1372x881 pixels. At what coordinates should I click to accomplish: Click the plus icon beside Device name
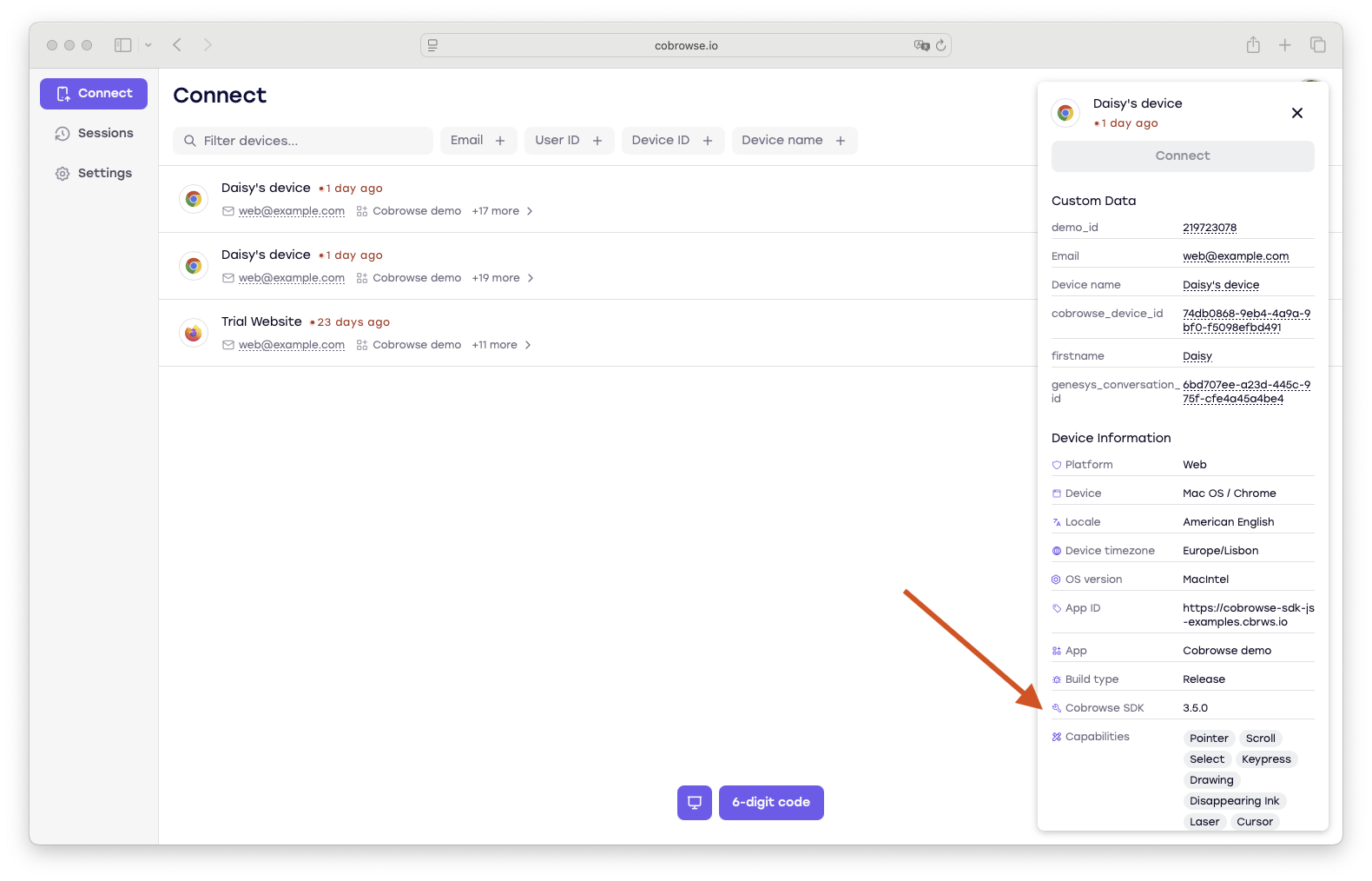[841, 141]
